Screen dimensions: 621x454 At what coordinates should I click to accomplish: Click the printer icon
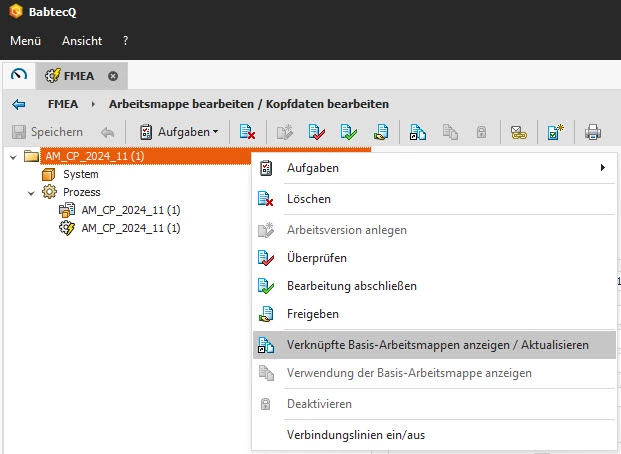(593, 132)
